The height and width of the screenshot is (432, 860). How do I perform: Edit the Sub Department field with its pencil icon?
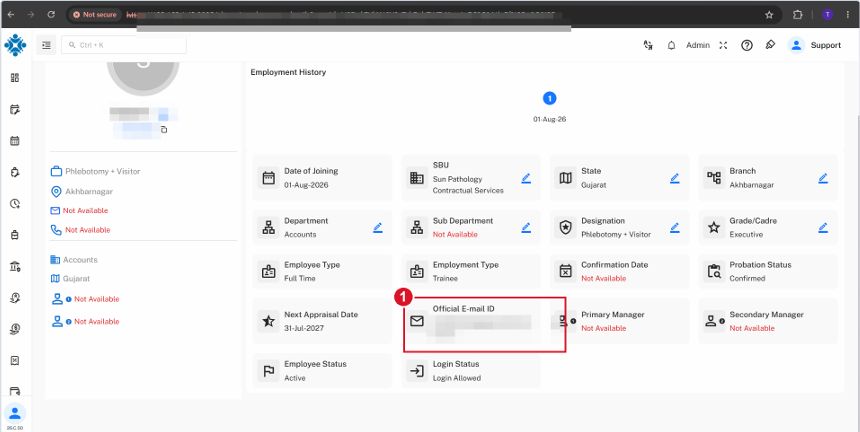pyautogui.click(x=526, y=228)
